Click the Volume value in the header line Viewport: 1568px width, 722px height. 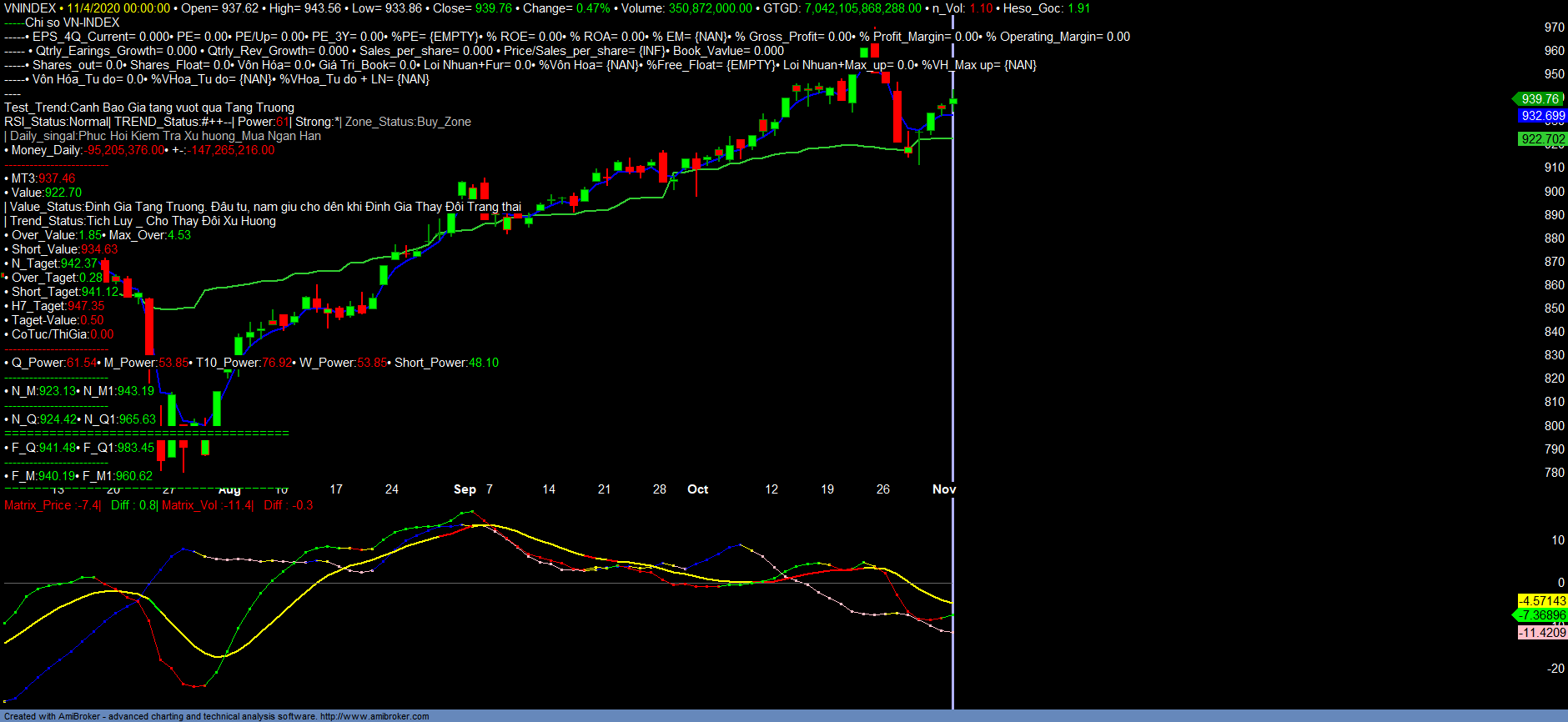pyautogui.click(x=709, y=8)
